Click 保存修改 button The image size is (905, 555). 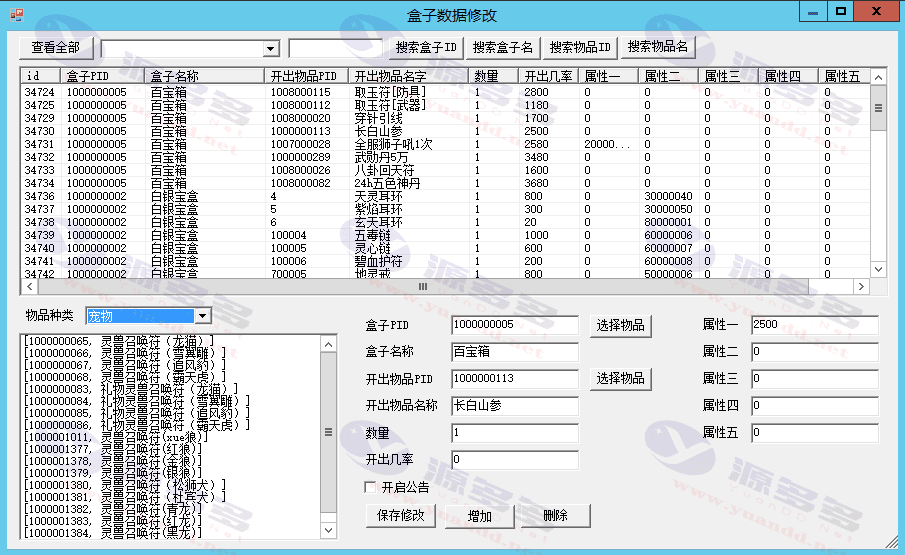click(401, 516)
